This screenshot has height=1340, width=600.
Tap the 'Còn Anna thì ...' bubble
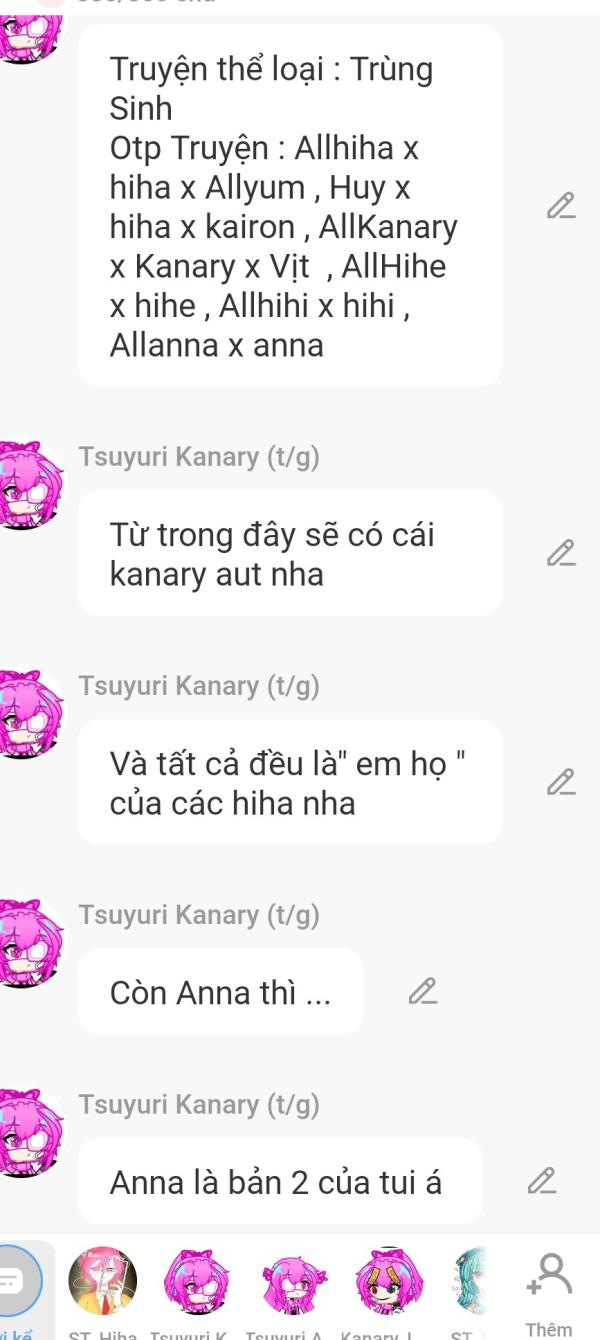point(220,991)
